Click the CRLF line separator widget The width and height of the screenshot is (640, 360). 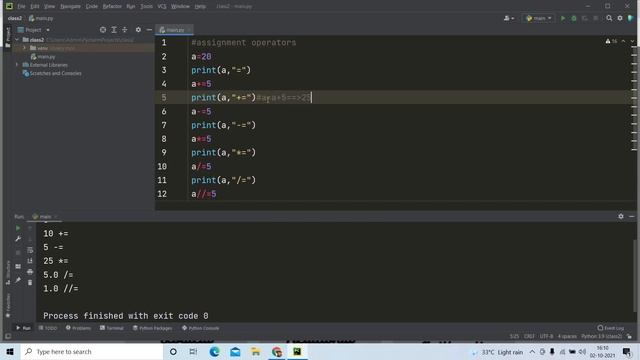pos(529,337)
